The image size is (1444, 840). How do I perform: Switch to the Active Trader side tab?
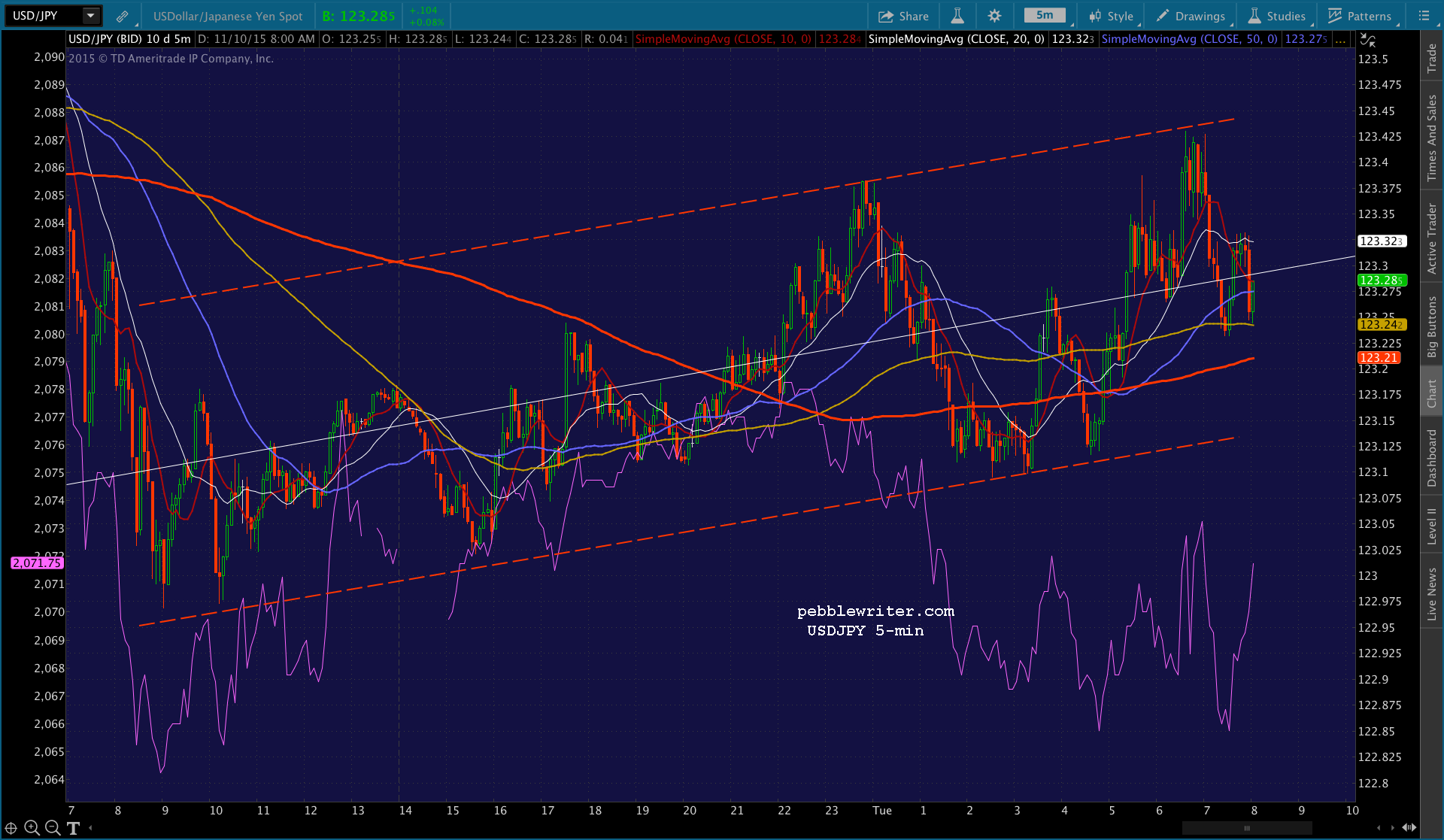coord(1431,238)
